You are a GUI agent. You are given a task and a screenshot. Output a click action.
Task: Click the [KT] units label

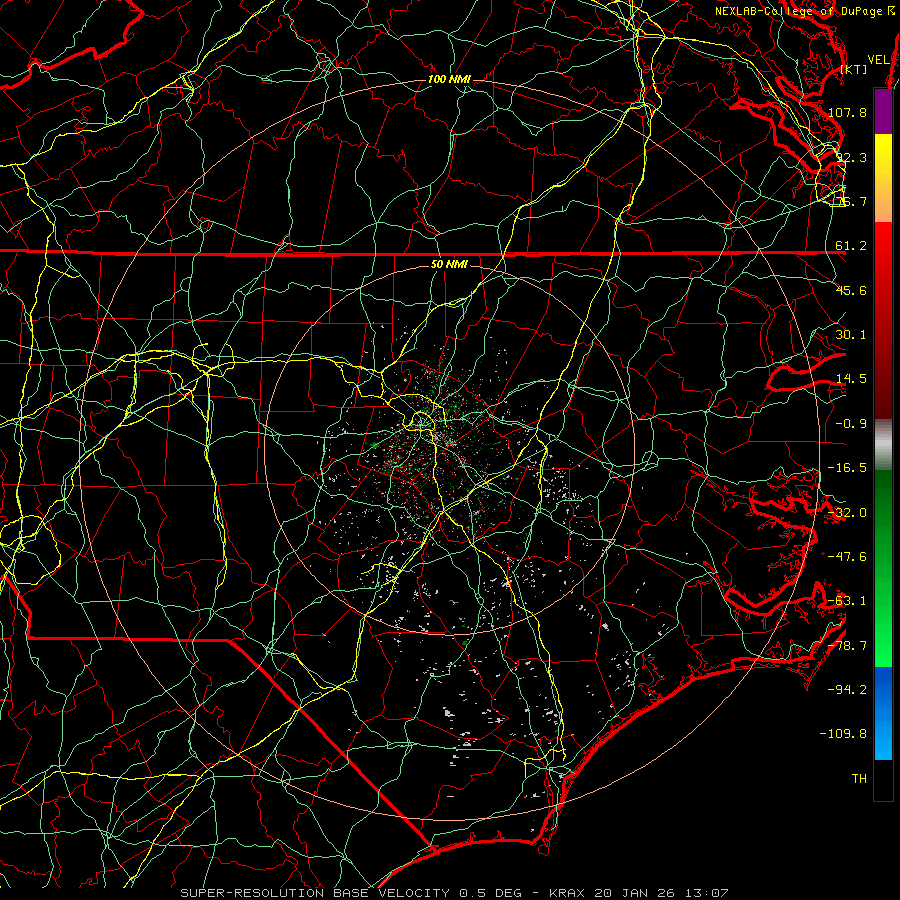click(854, 69)
